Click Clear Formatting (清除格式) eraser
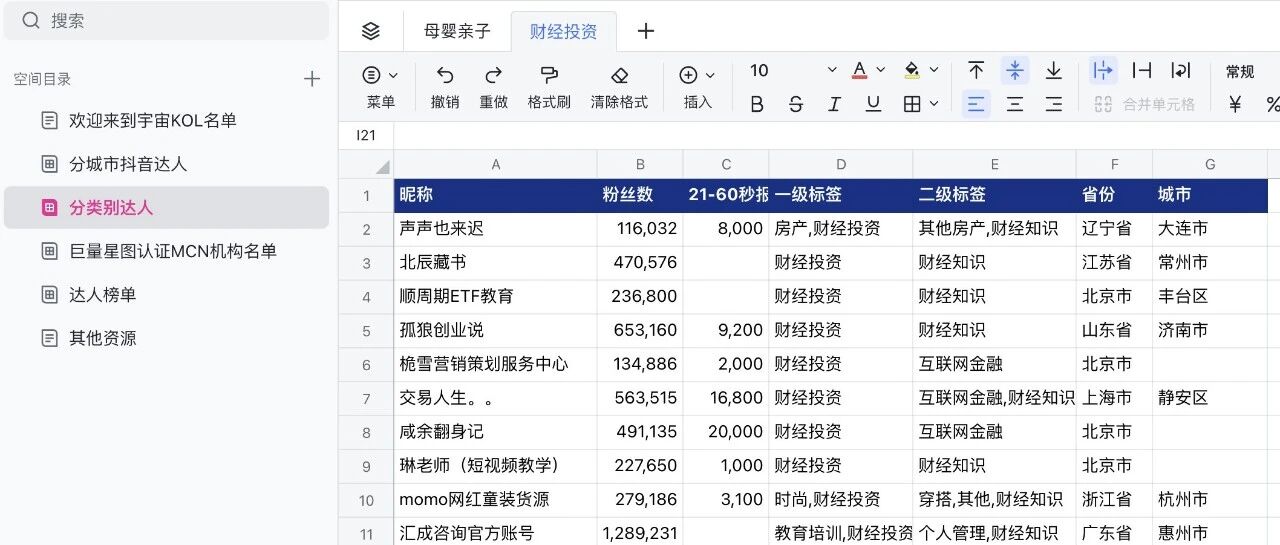Viewport: 1280px width, 545px height. [x=619, y=75]
